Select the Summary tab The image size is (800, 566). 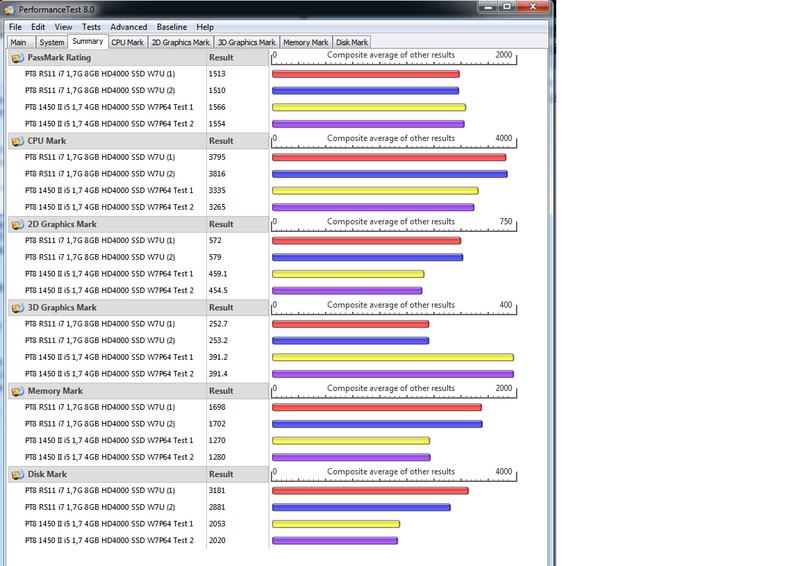(88, 41)
